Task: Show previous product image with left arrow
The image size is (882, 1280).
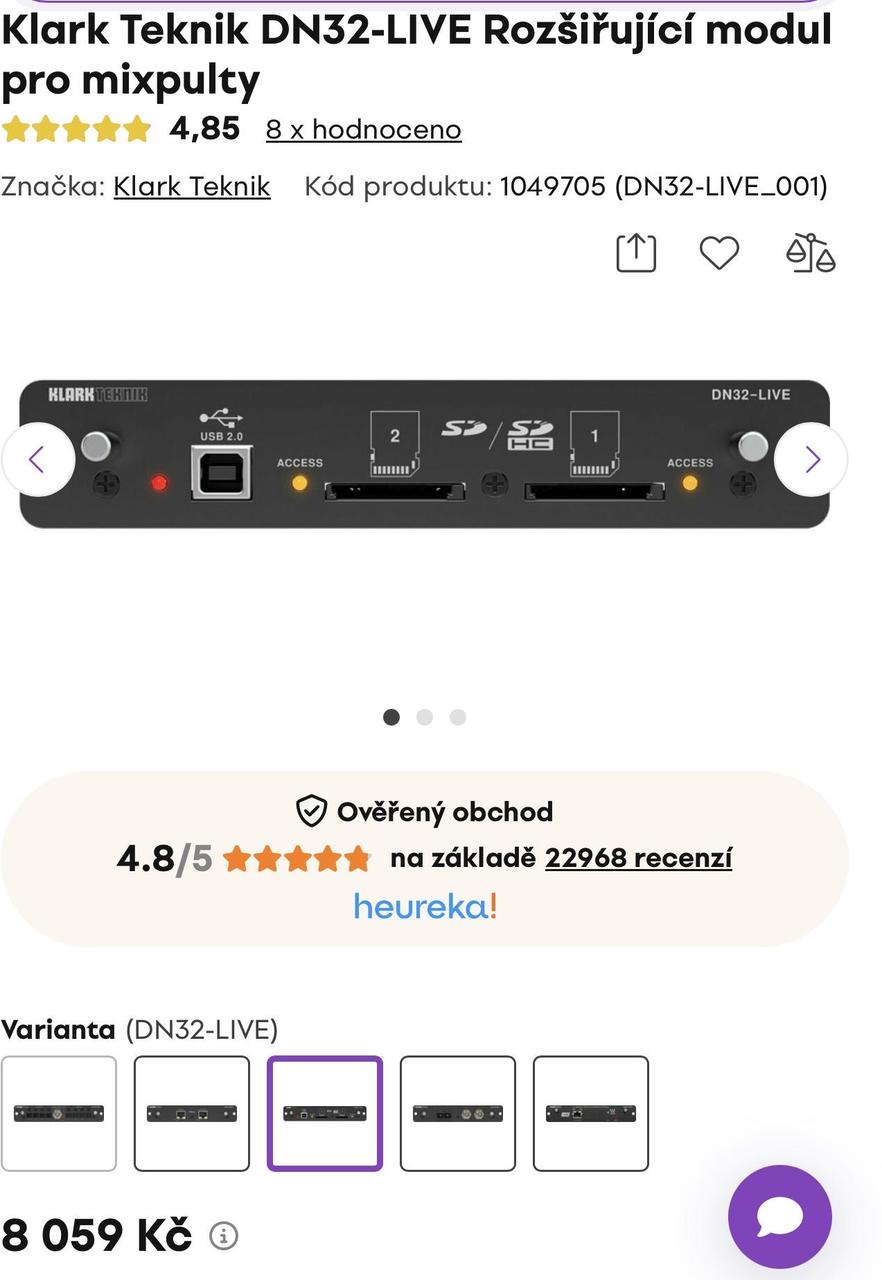Action: click(38, 460)
